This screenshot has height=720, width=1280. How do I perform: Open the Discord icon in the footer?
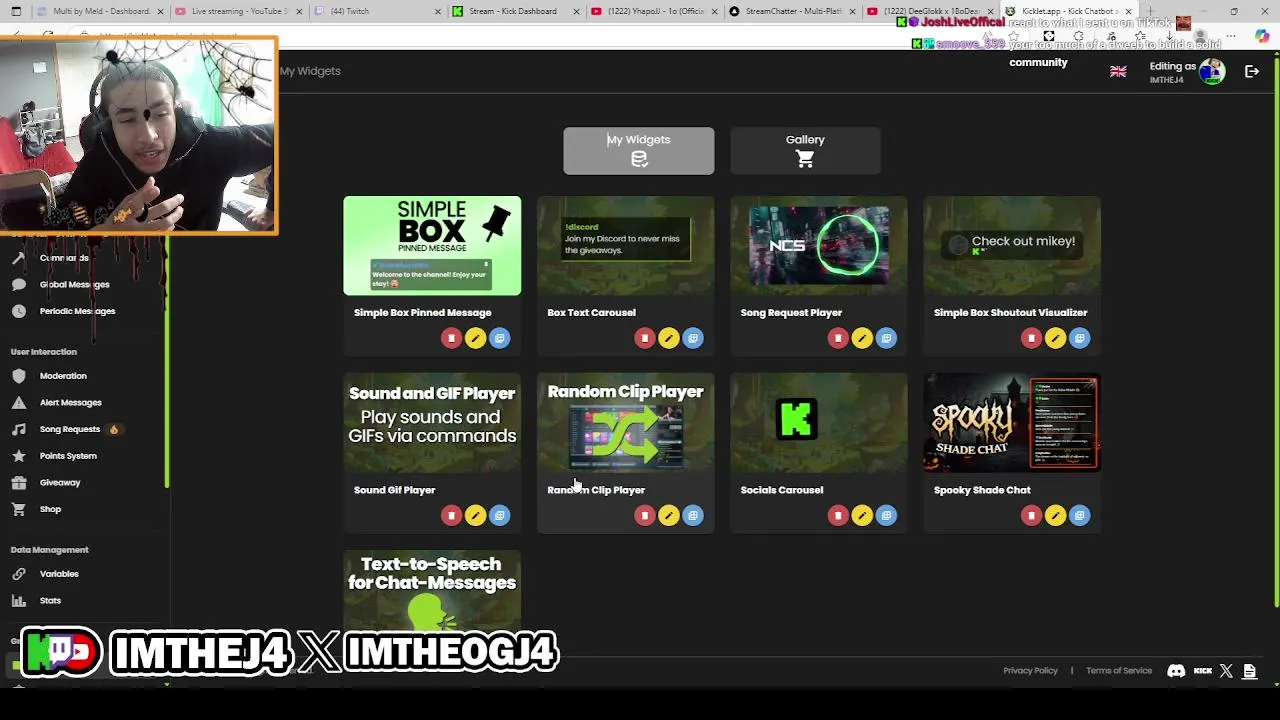point(1176,671)
